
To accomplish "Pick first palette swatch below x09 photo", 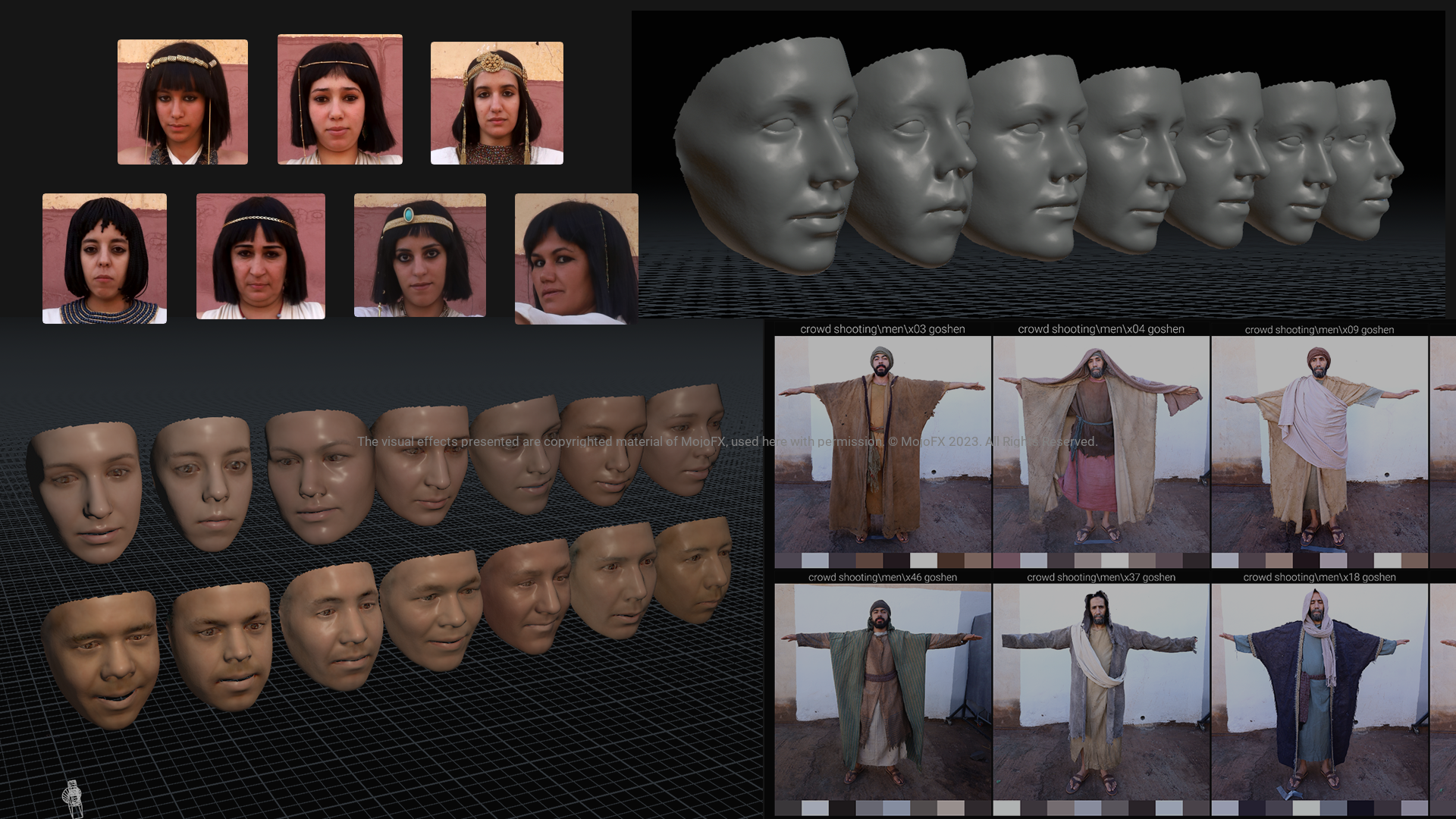I will click(1225, 561).
